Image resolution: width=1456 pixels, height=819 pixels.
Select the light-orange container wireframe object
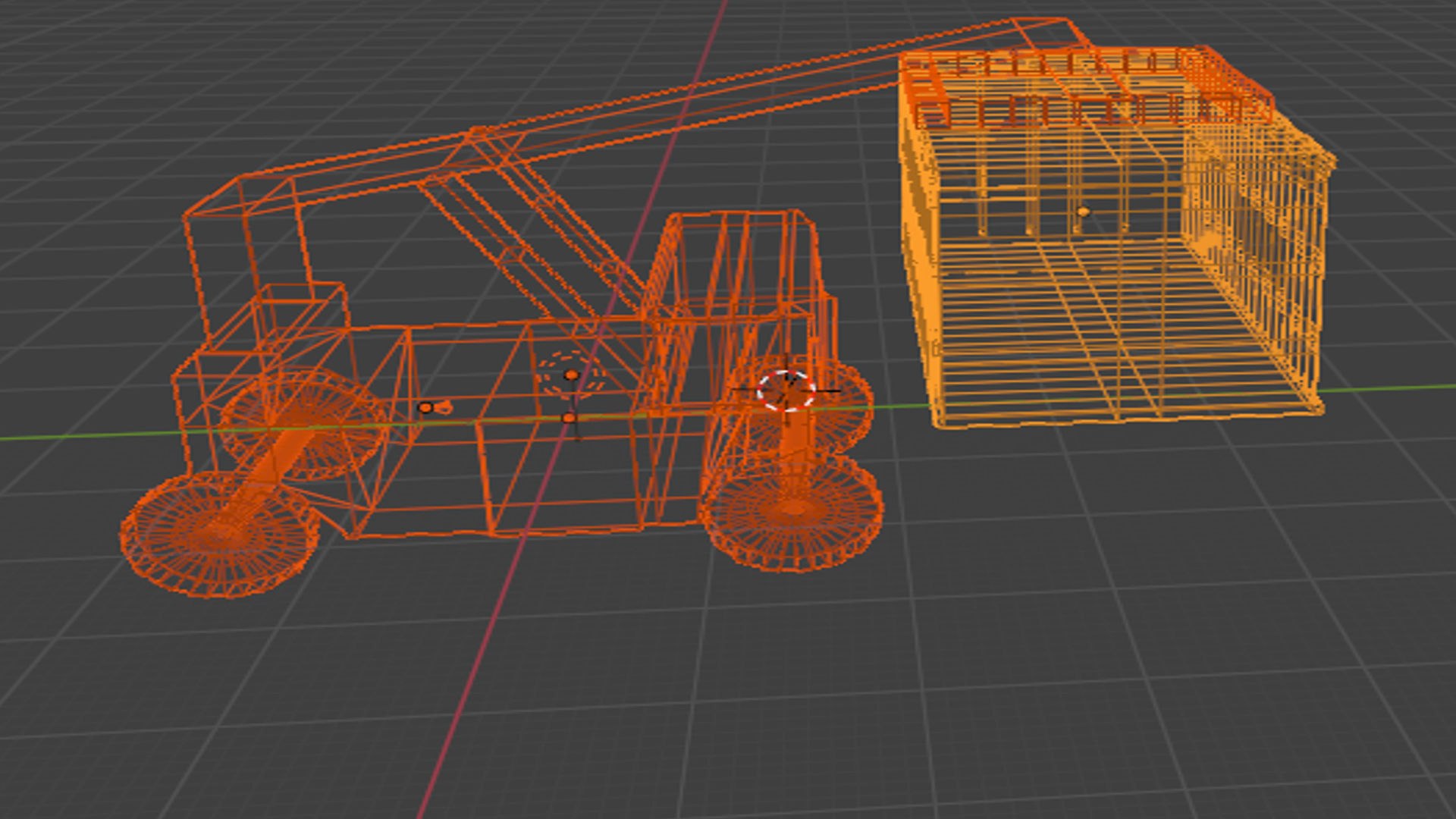click(x=1119, y=239)
